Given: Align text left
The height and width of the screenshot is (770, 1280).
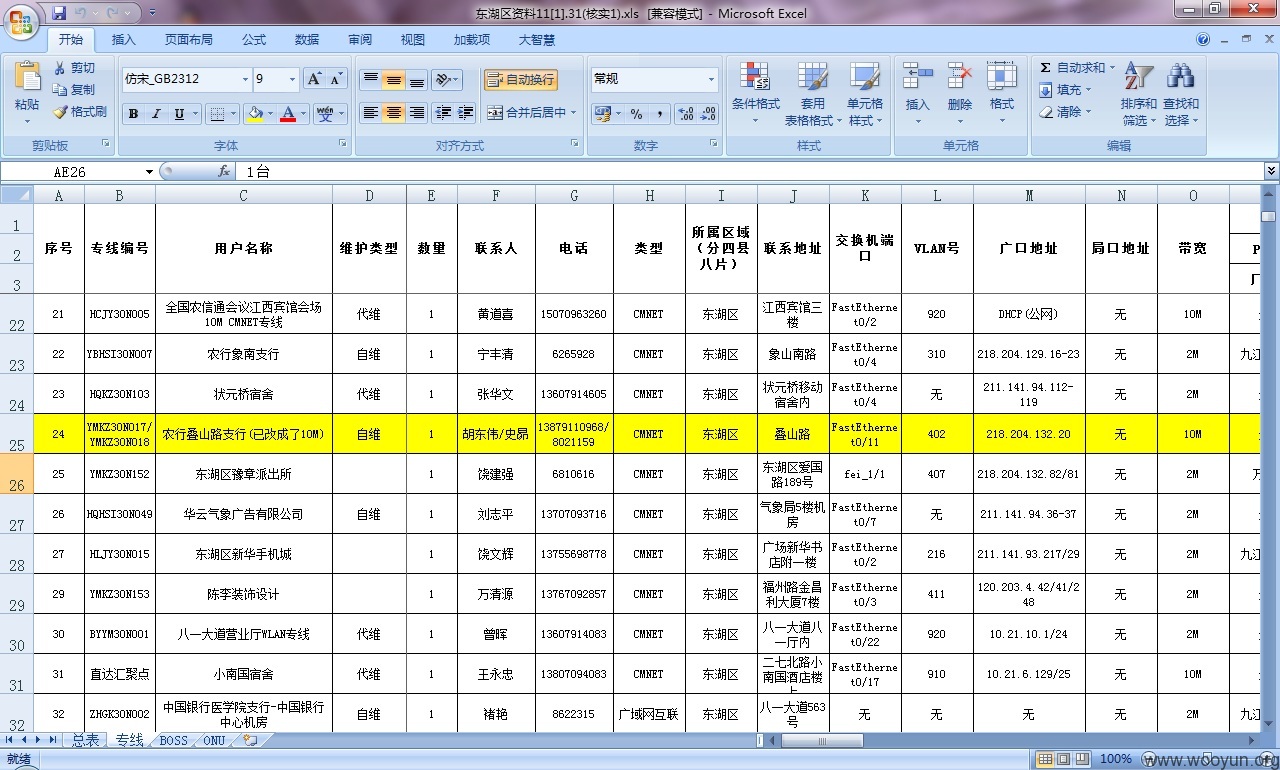Looking at the screenshot, I should point(371,113).
